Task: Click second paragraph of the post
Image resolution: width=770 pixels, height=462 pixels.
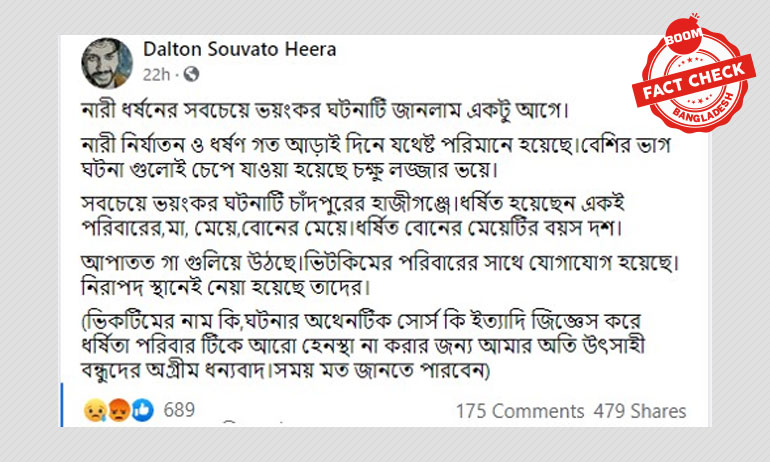Action: [376, 157]
